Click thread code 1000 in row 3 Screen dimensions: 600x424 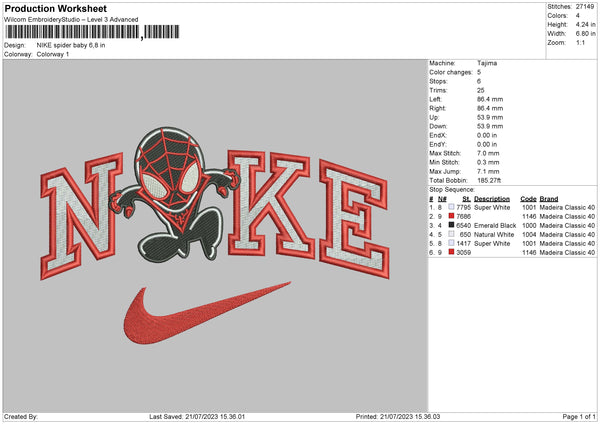click(529, 225)
